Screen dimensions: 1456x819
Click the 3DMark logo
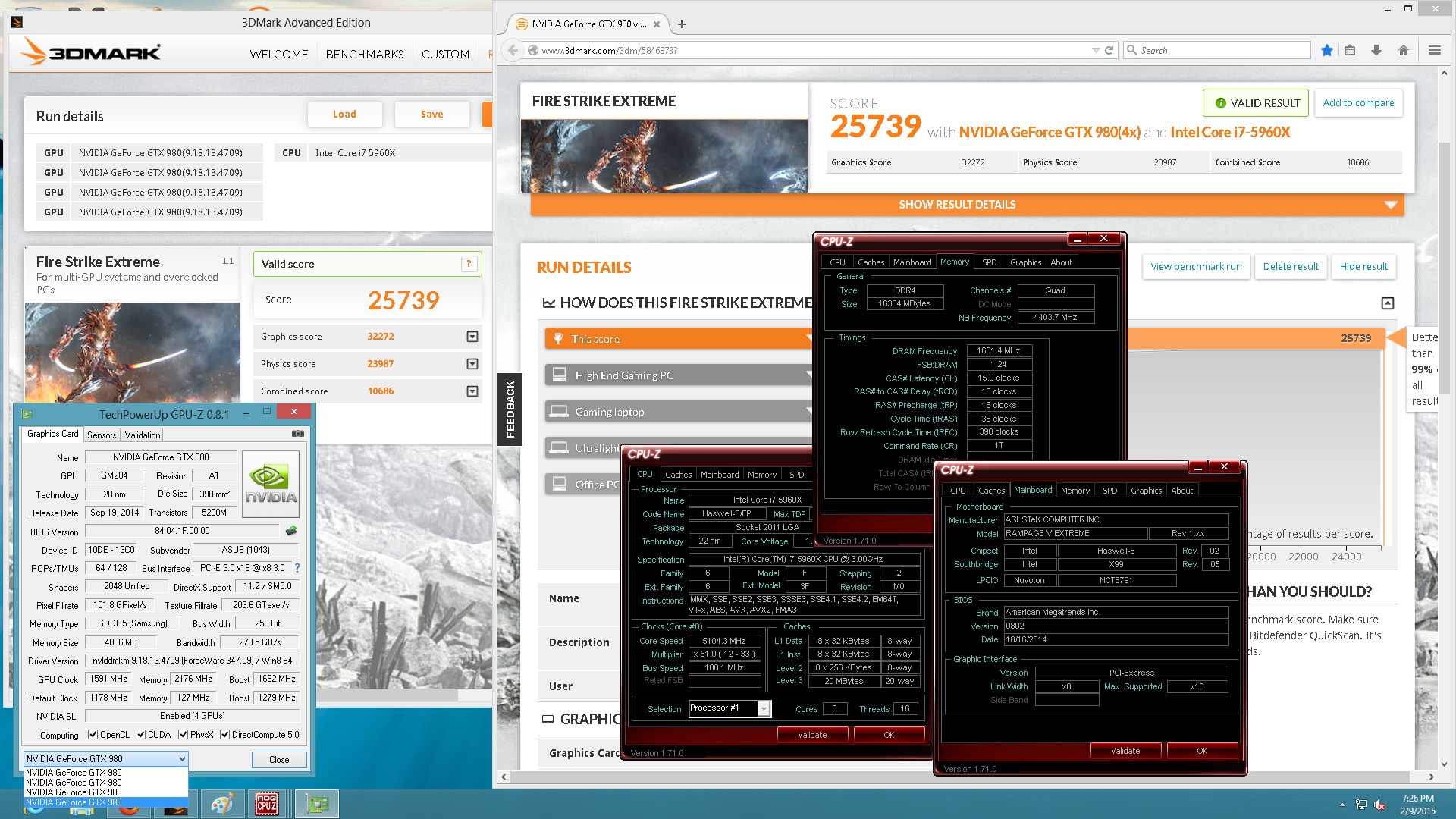tap(91, 52)
